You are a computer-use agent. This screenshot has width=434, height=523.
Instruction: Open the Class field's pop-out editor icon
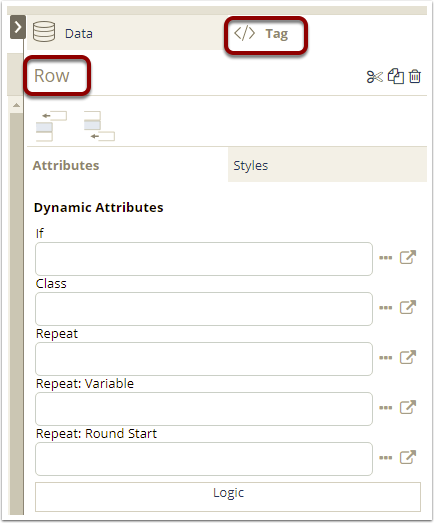tap(408, 307)
